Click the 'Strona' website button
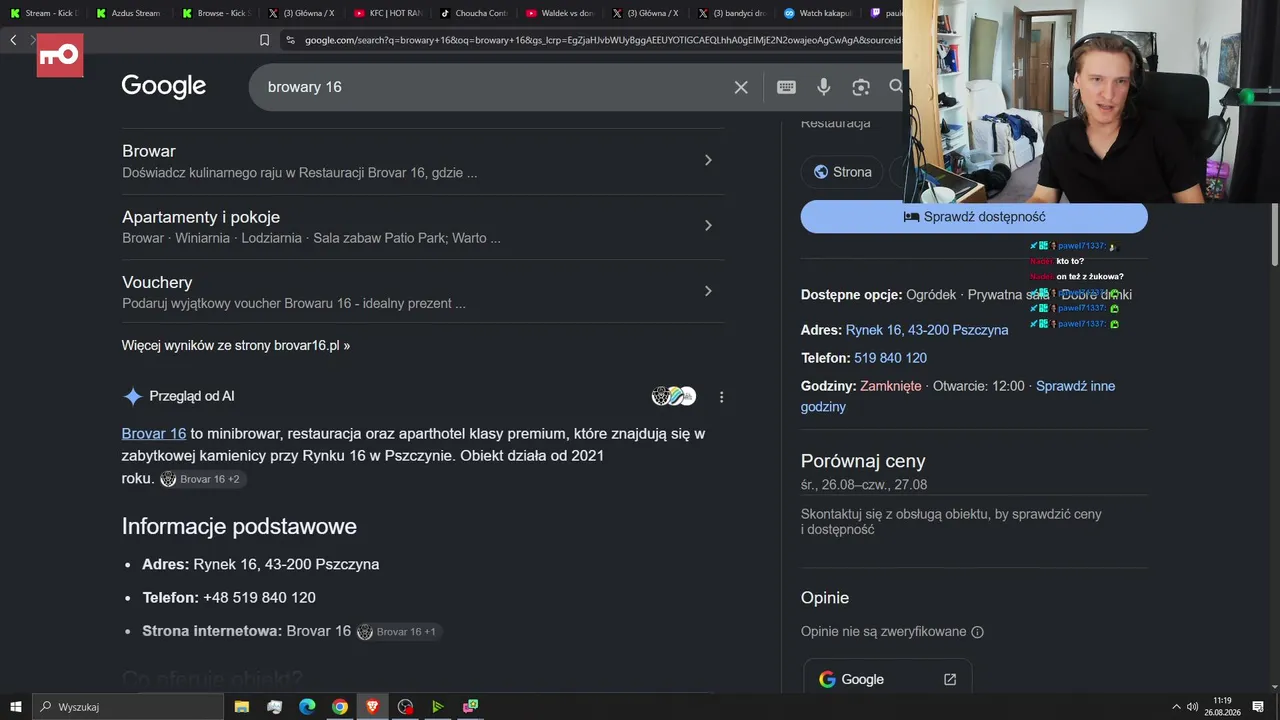This screenshot has height=720, width=1280. point(842,172)
